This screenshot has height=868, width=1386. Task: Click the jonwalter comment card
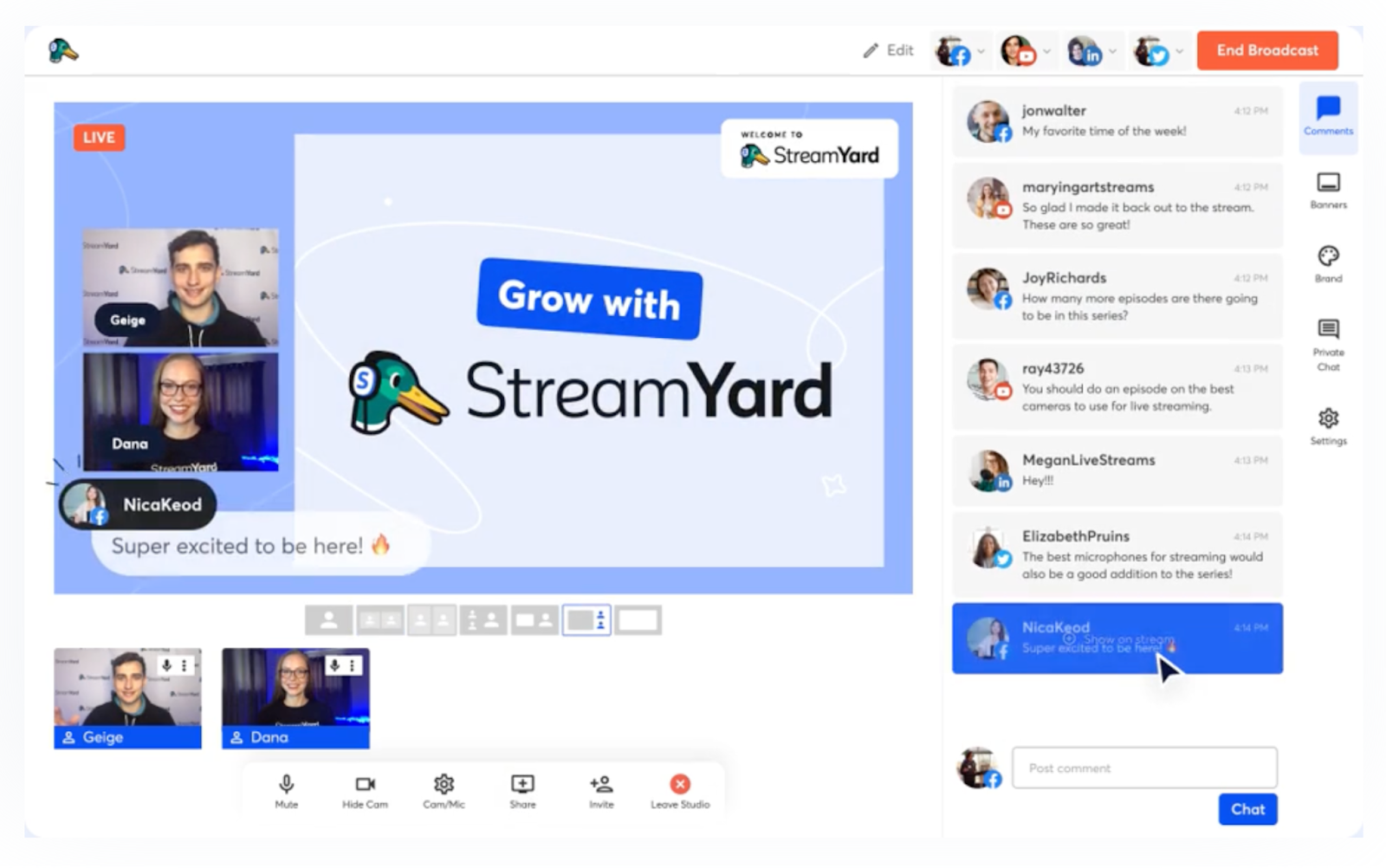(1117, 121)
